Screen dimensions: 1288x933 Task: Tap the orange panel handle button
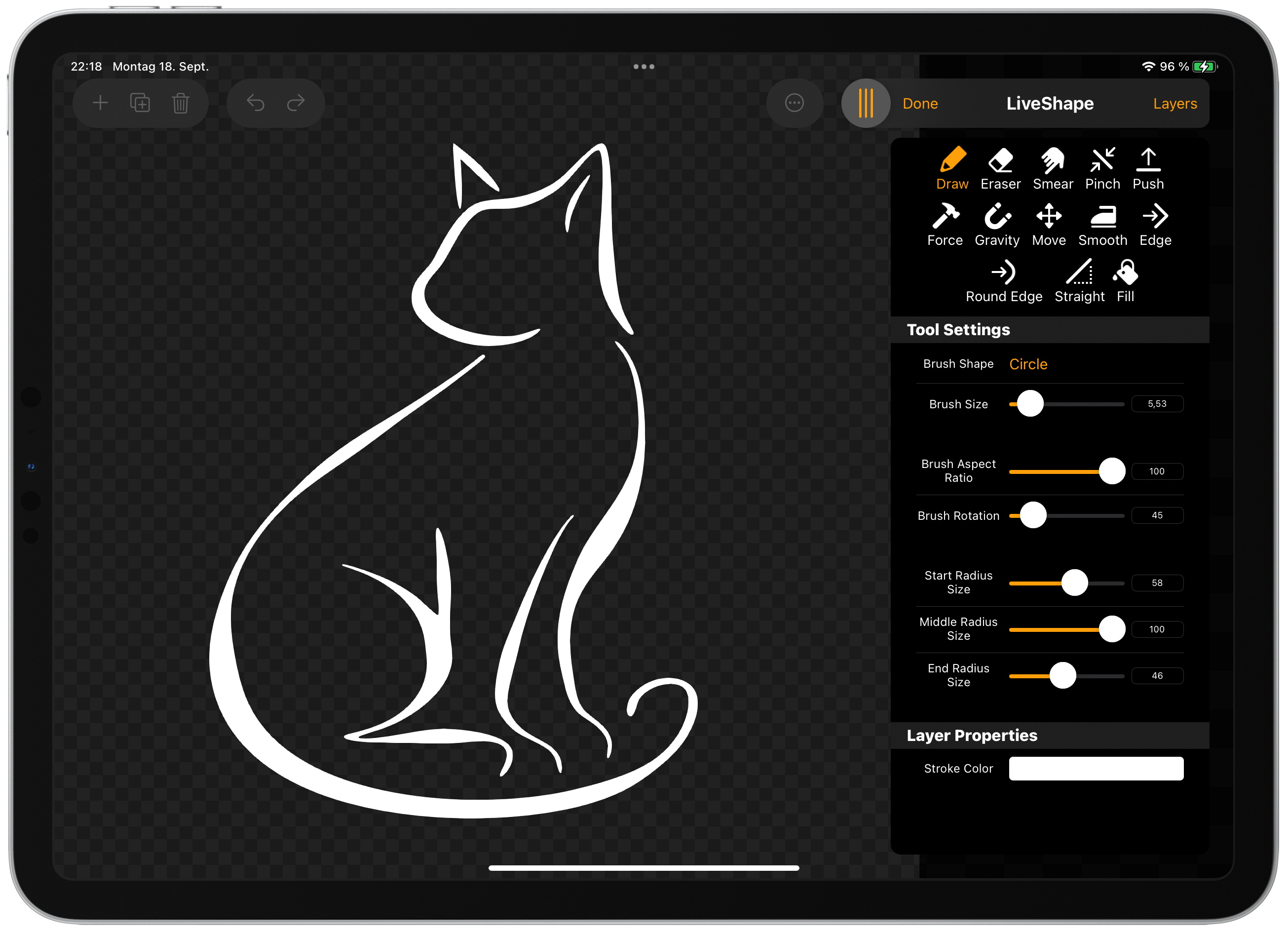click(x=866, y=103)
